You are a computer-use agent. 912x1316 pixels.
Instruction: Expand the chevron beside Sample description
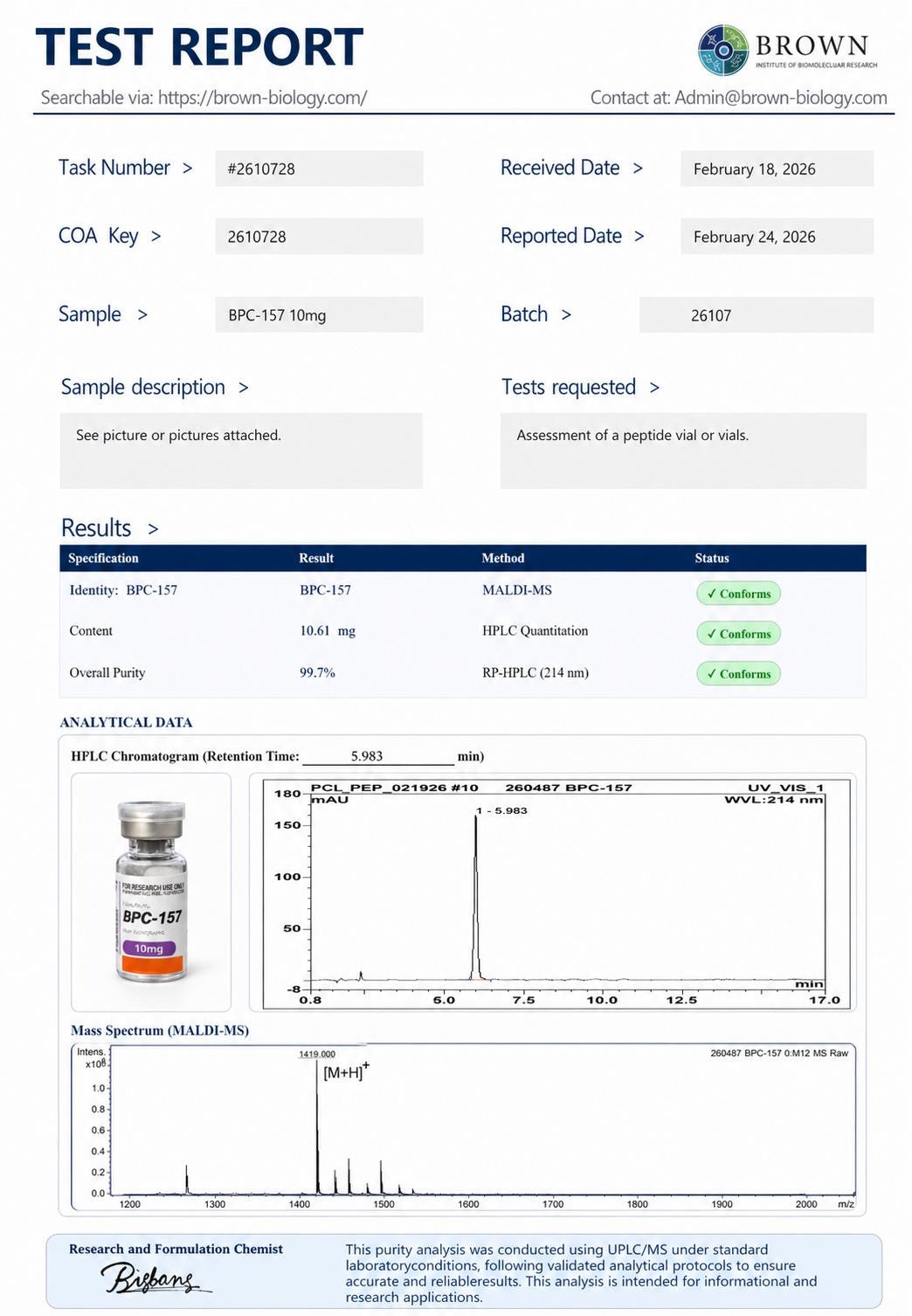pyautogui.click(x=243, y=388)
